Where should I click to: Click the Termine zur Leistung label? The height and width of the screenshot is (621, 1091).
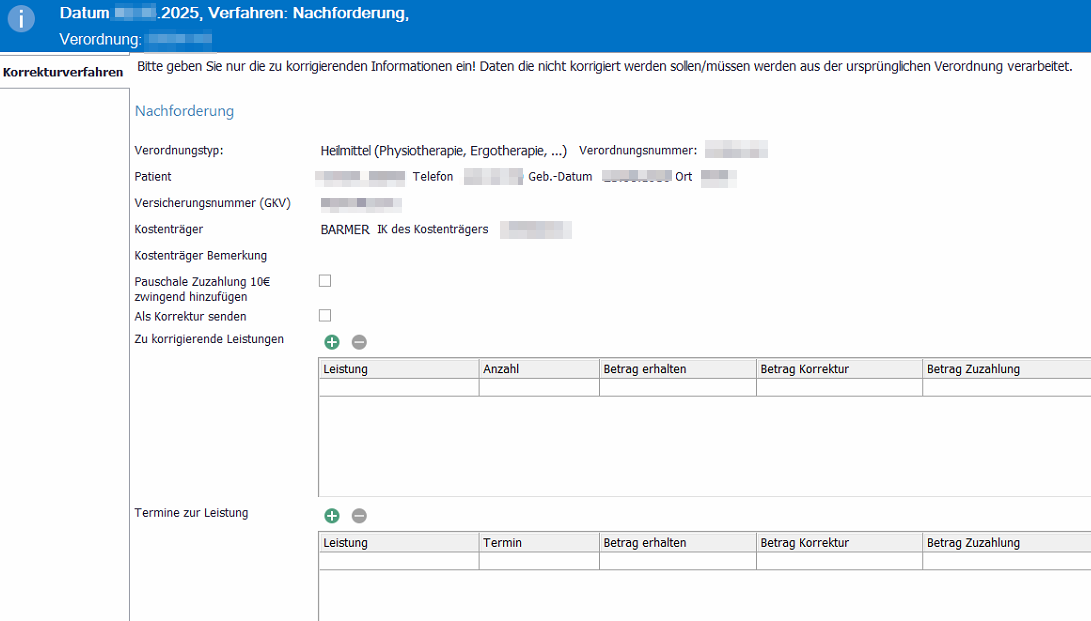tap(191, 513)
